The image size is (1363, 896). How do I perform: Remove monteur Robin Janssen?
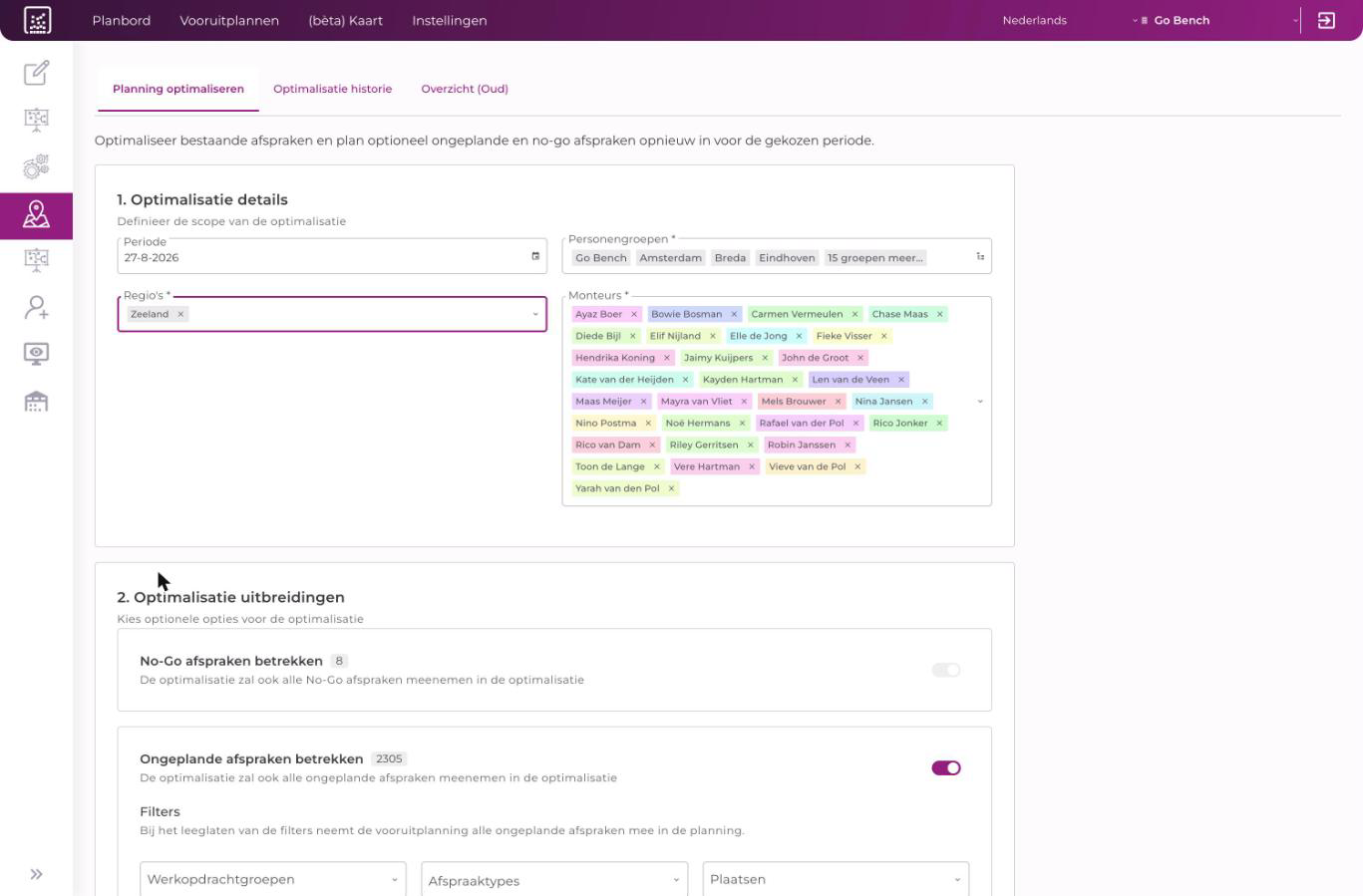click(848, 445)
